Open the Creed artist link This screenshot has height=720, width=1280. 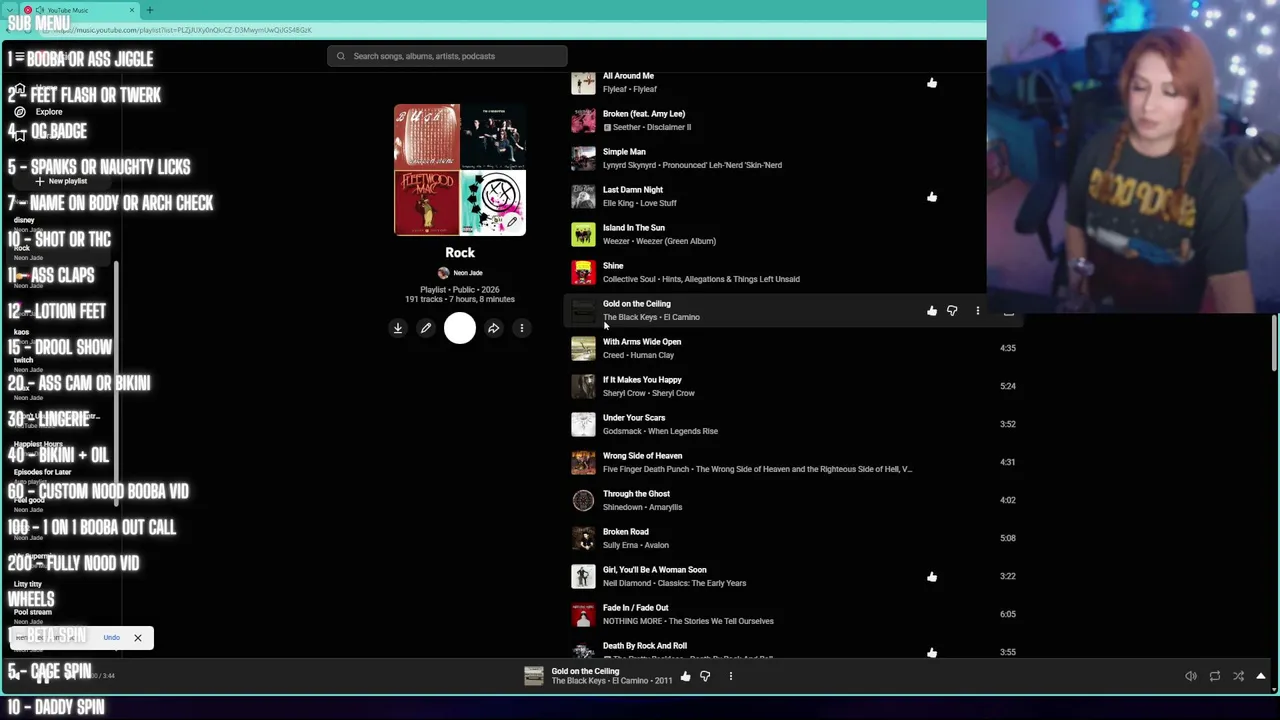[614, 355]
